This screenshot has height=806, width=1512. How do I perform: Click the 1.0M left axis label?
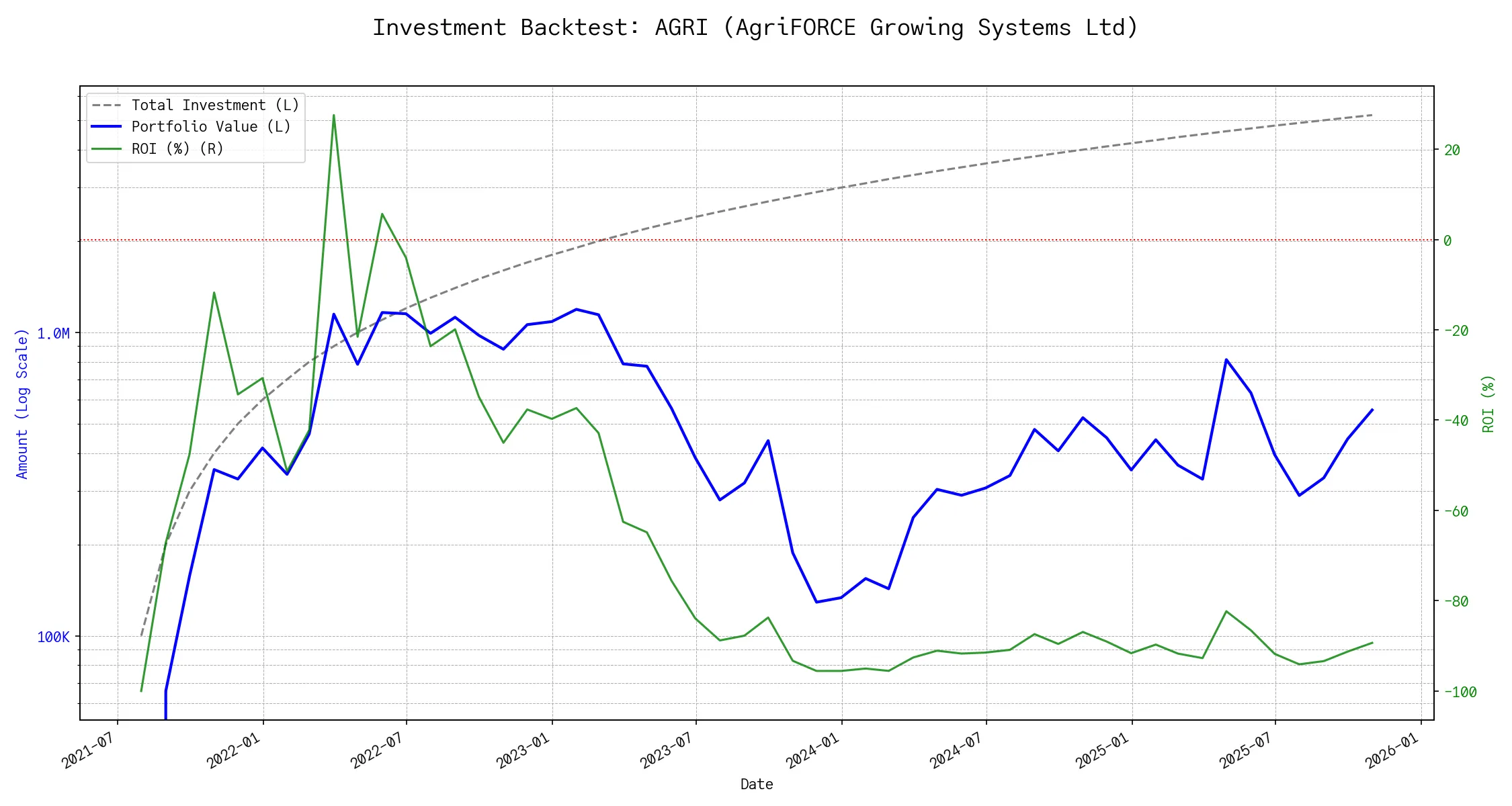[53, 334]
